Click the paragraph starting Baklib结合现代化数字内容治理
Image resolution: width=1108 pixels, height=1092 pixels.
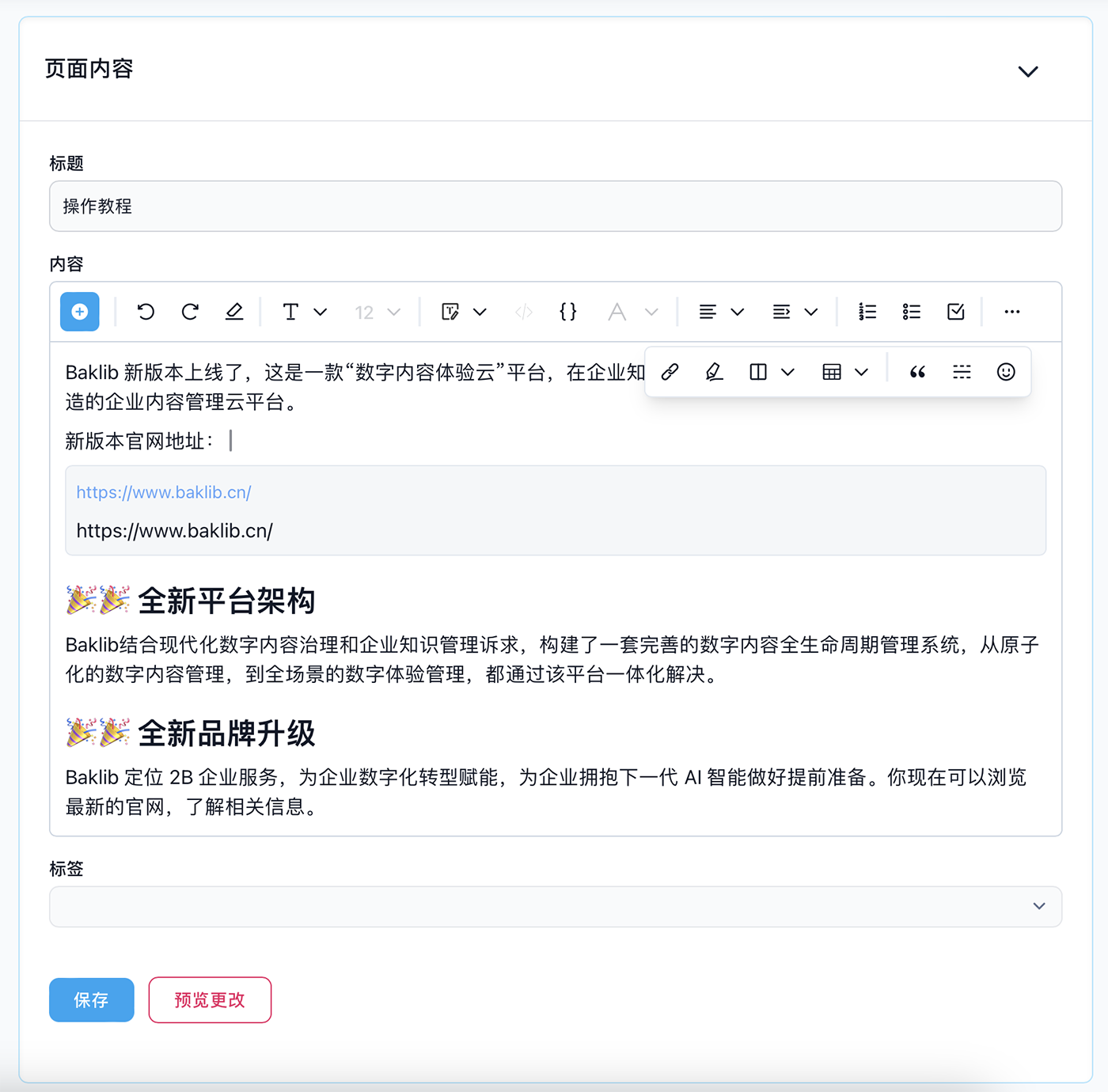click(x=552, y=660)
